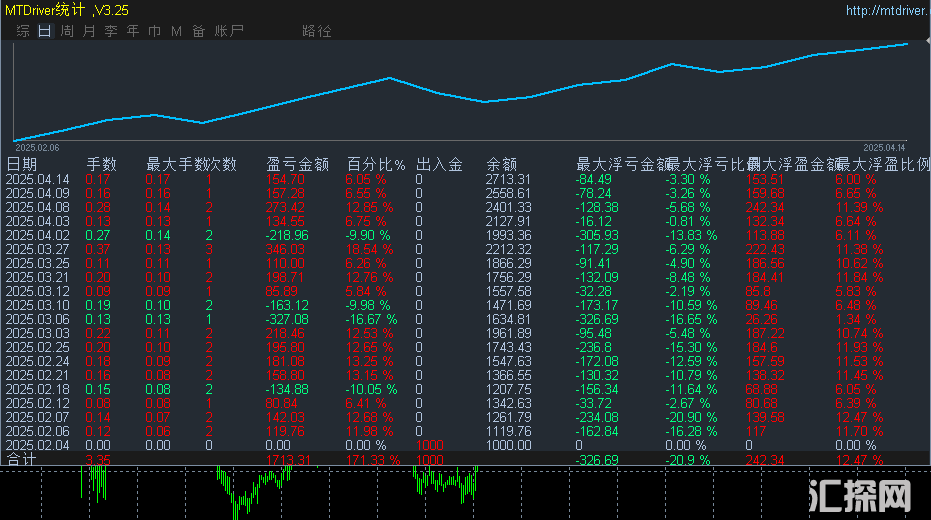
Task: Click the total lots 3.35
Action: (x=98, y=460)
